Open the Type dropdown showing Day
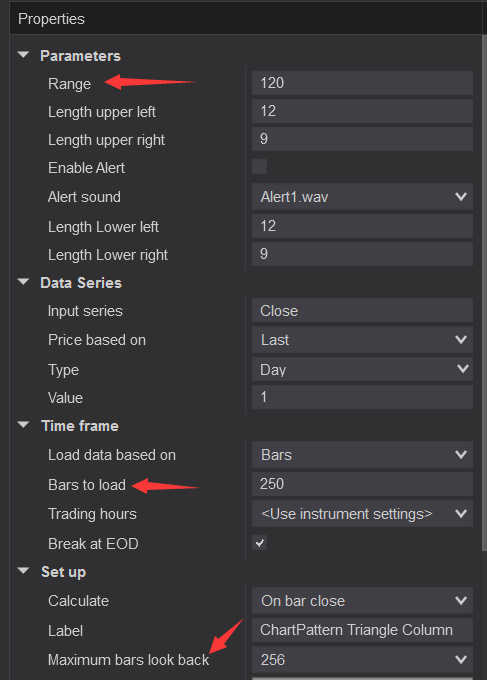This screenshot has height=680, width=487. tap(362, 369)
